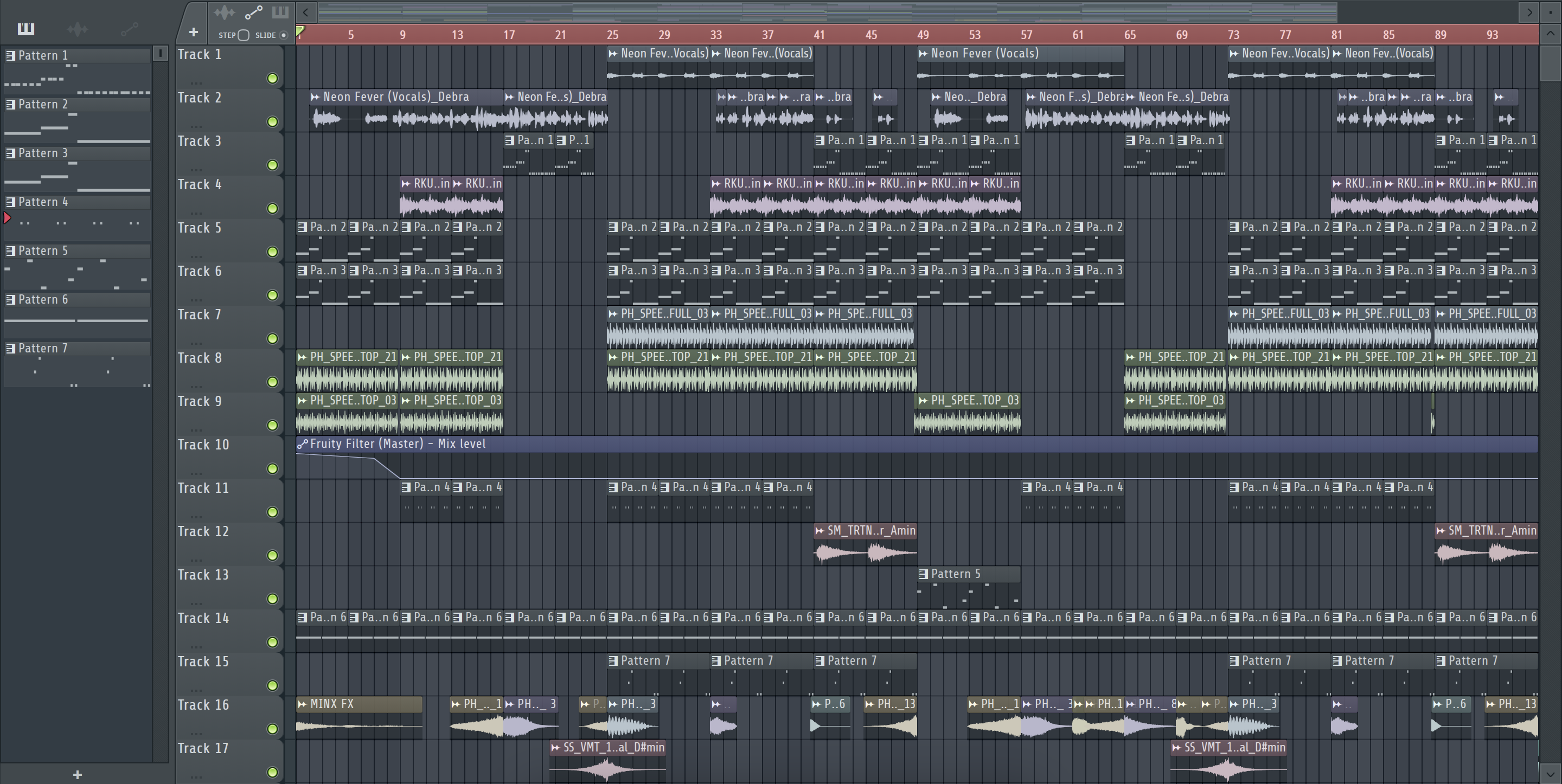
Task: Mute Track 16 with its green LED
Action: [x=272, y=729]
